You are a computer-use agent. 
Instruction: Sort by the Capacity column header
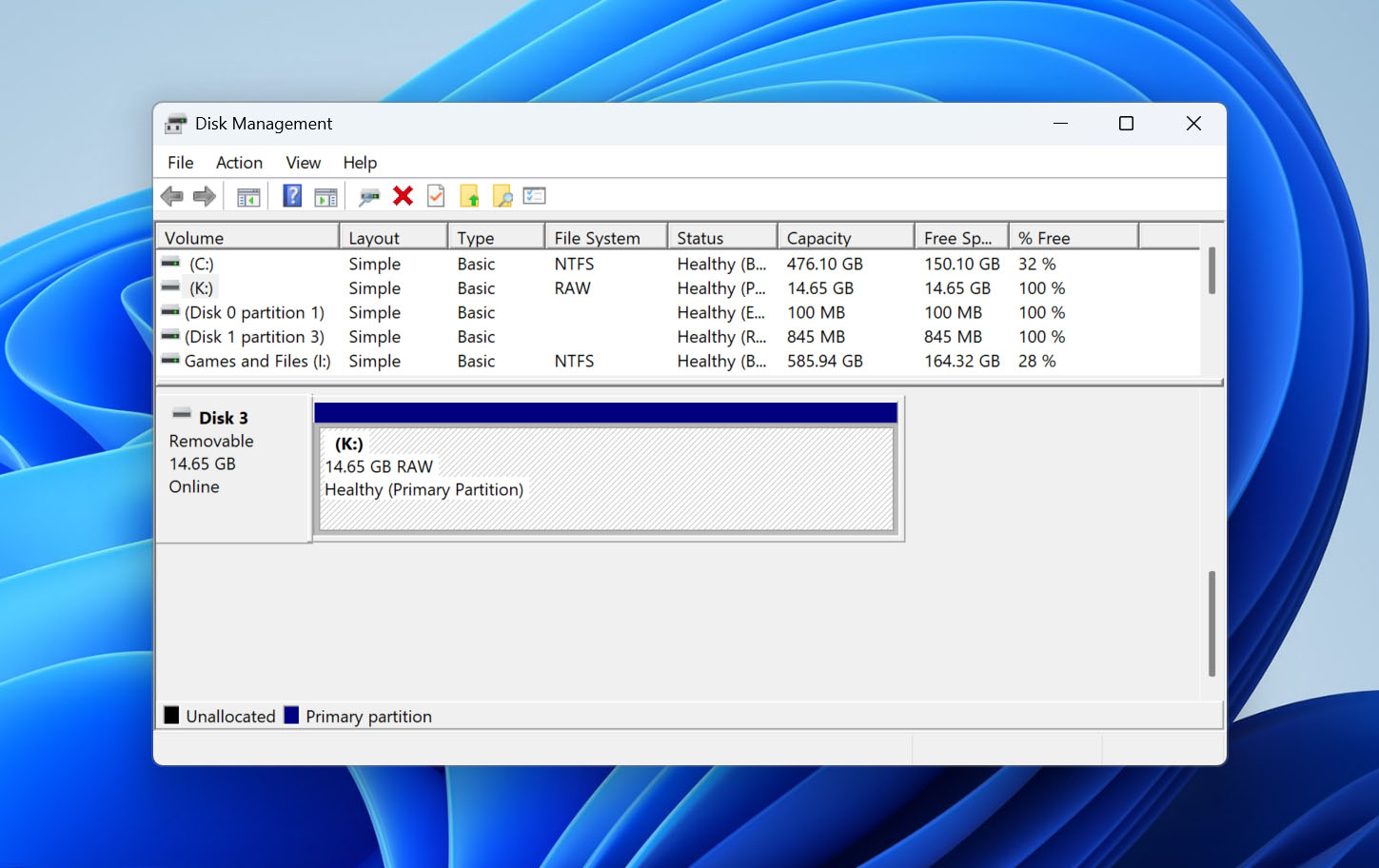(x=846, y=237)
